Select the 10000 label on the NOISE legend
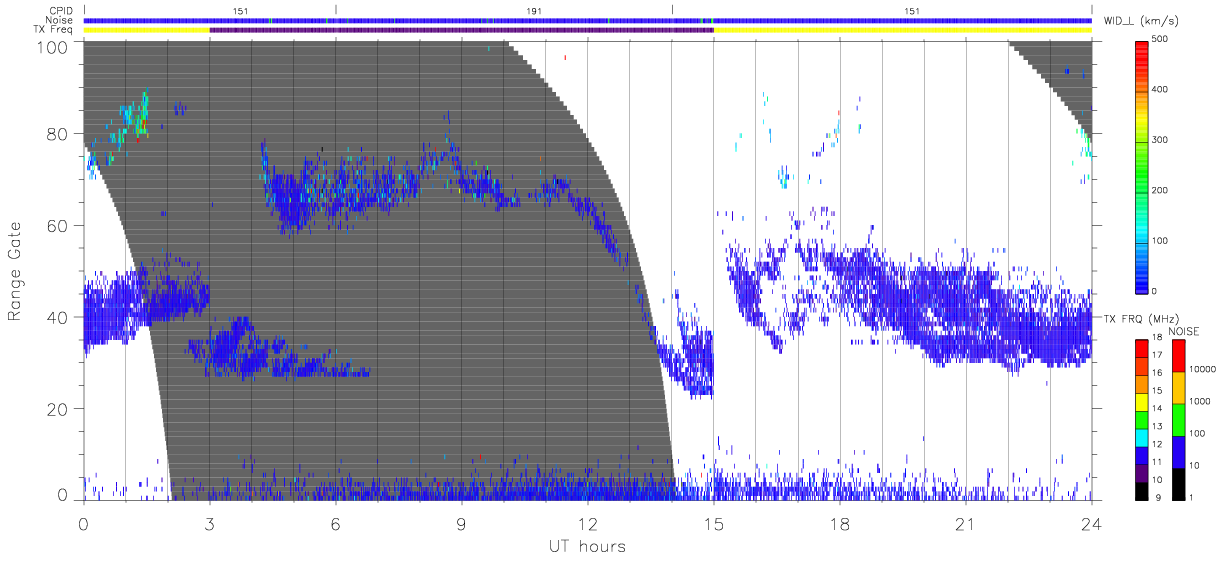Screen dimensions: 1228x567 point(1202,369)
